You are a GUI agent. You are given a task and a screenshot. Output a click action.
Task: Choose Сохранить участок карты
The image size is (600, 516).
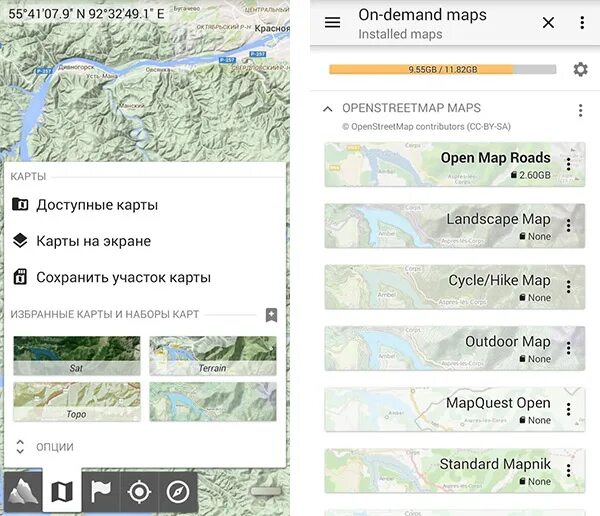pyautogui.click(x=145, y=277)
